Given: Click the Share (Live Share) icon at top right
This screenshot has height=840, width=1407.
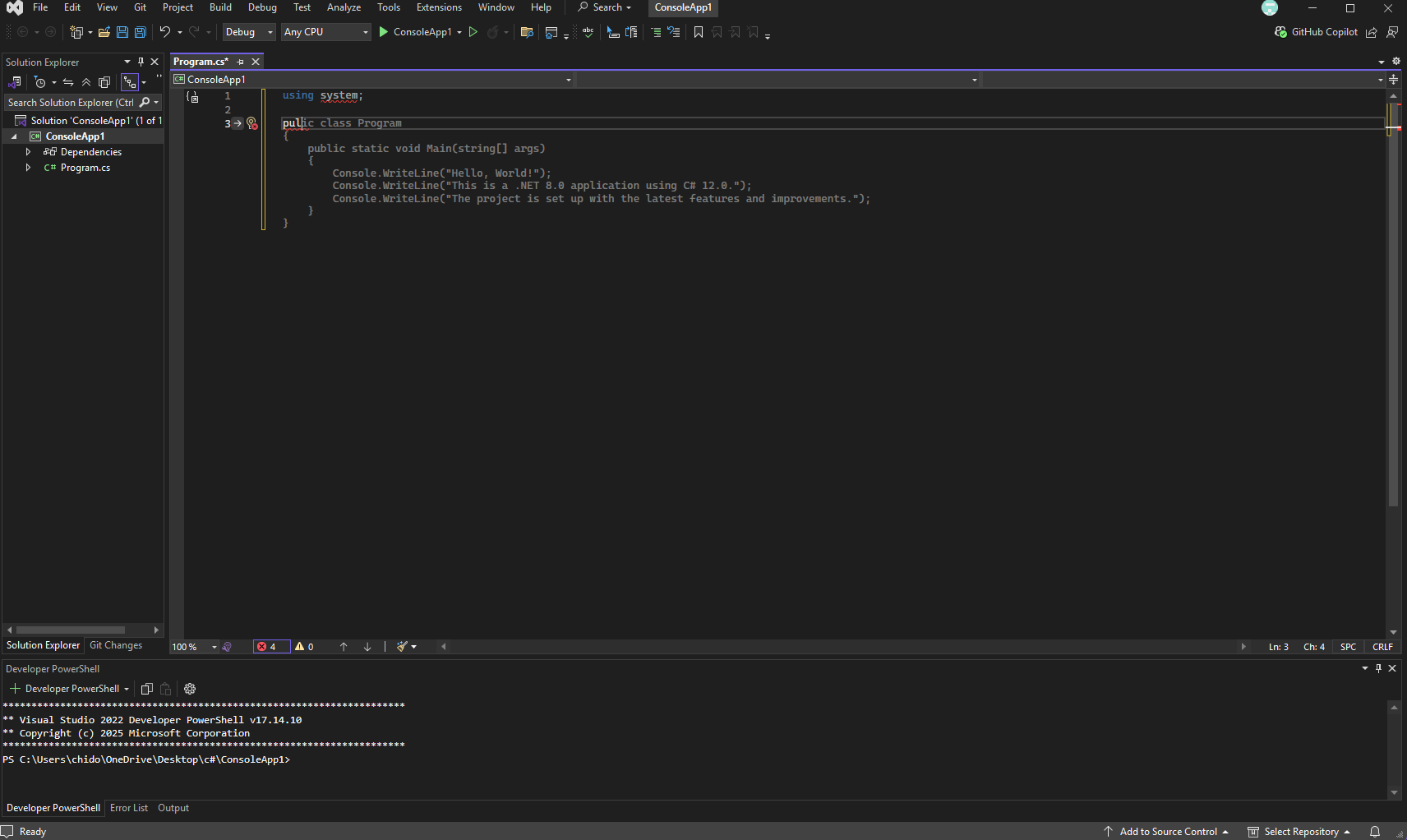Looking at the screenshot, I should tap(1372, 32).
